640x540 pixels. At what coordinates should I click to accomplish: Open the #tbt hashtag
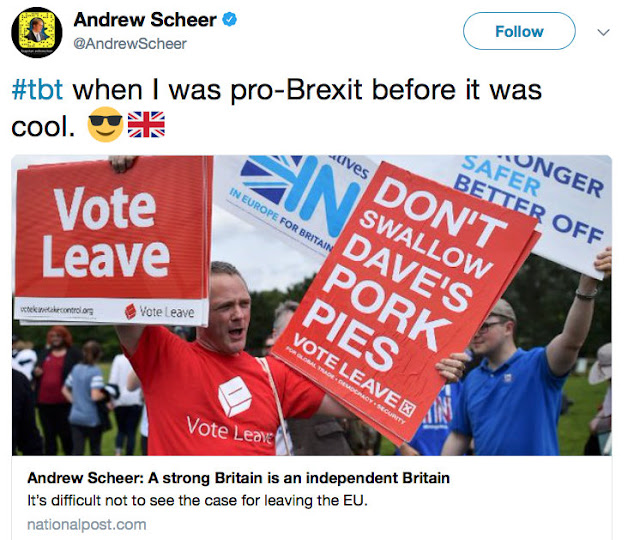[38, 90]
